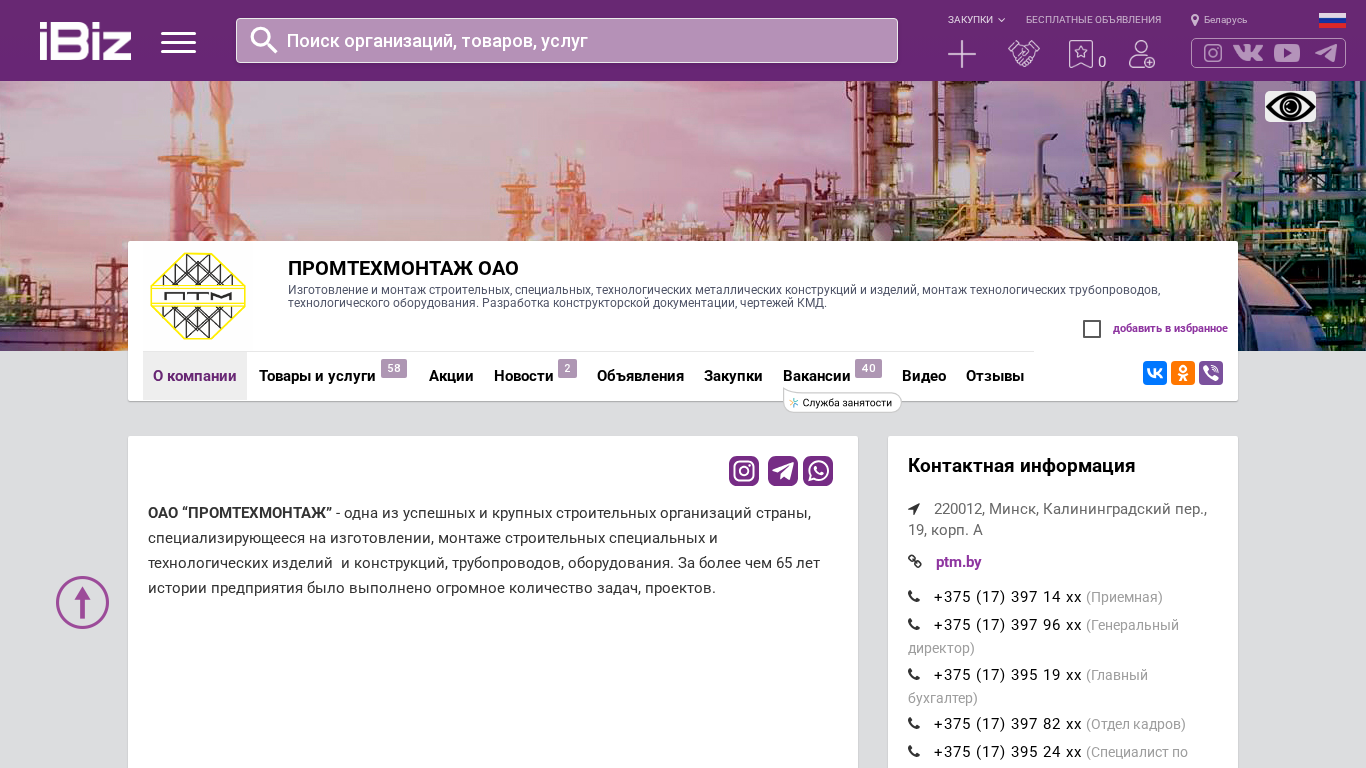Screen dimensions: 1366x768
Task: Toggle the accessibility eye view mode
Action: [1290, 106]
